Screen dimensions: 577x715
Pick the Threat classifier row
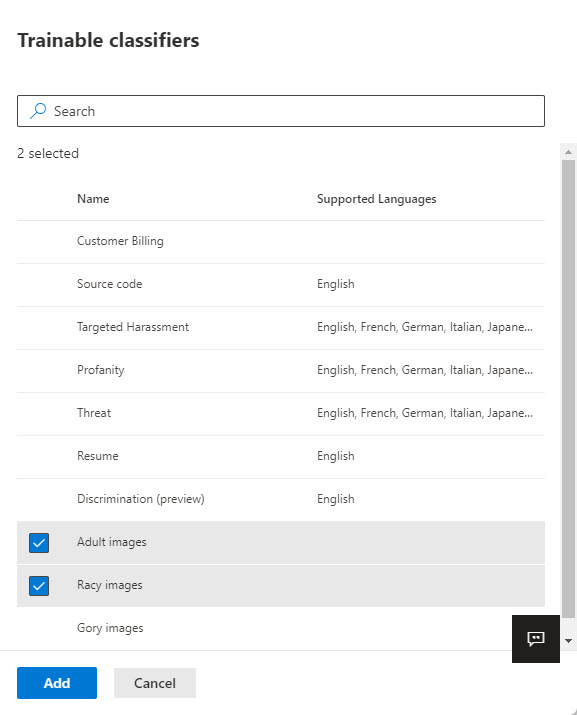(x=281, y=414)
